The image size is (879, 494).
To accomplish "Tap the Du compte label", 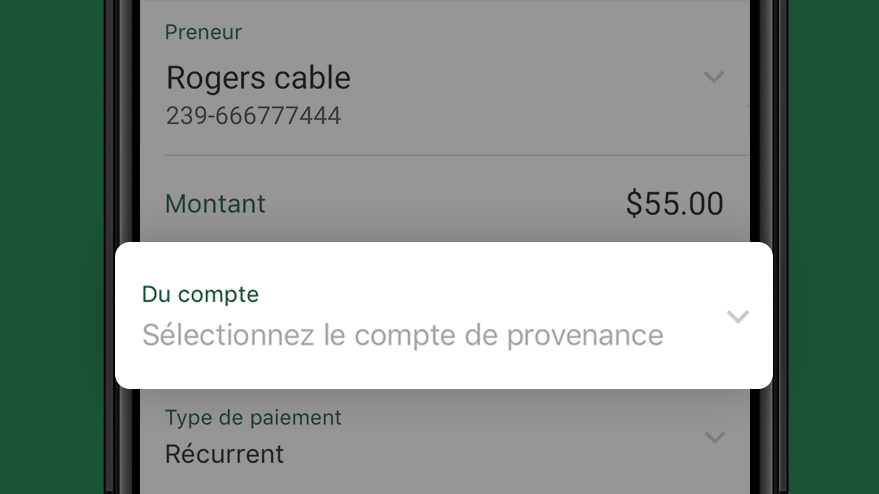I will click(200, 294).
